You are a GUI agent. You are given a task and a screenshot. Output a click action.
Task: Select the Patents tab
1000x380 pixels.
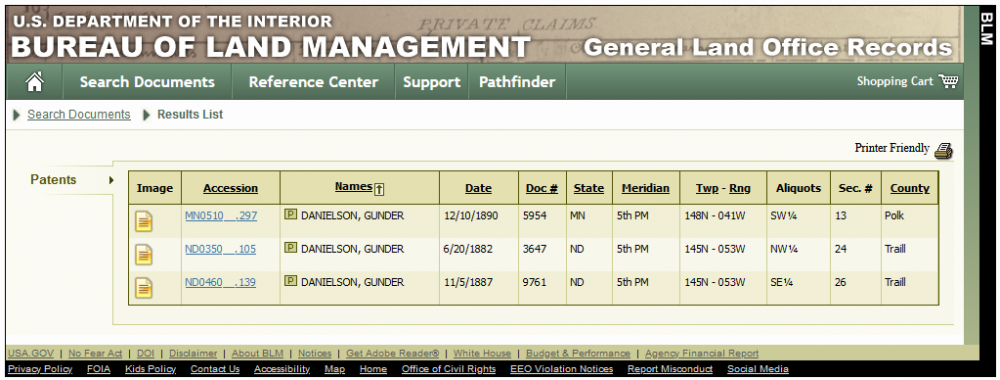click(54, 180)
